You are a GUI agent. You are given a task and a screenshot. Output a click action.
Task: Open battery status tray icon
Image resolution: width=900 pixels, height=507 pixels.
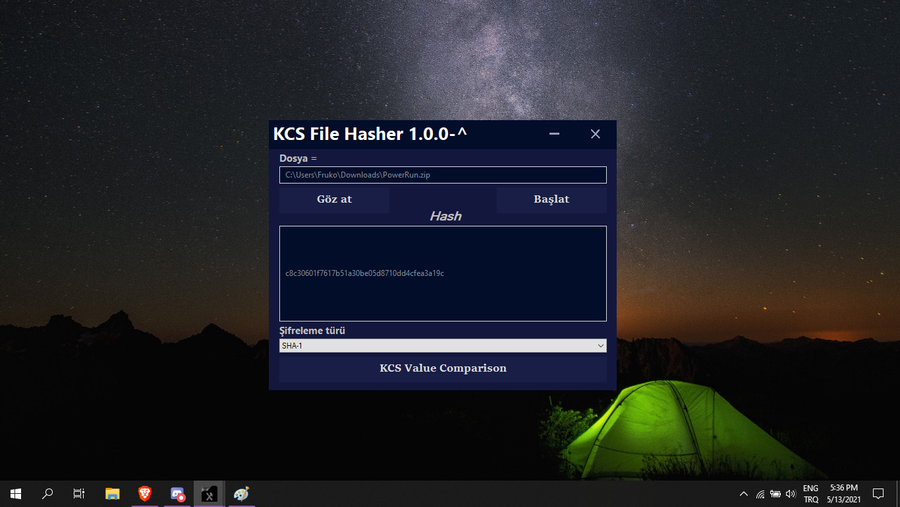775,494
